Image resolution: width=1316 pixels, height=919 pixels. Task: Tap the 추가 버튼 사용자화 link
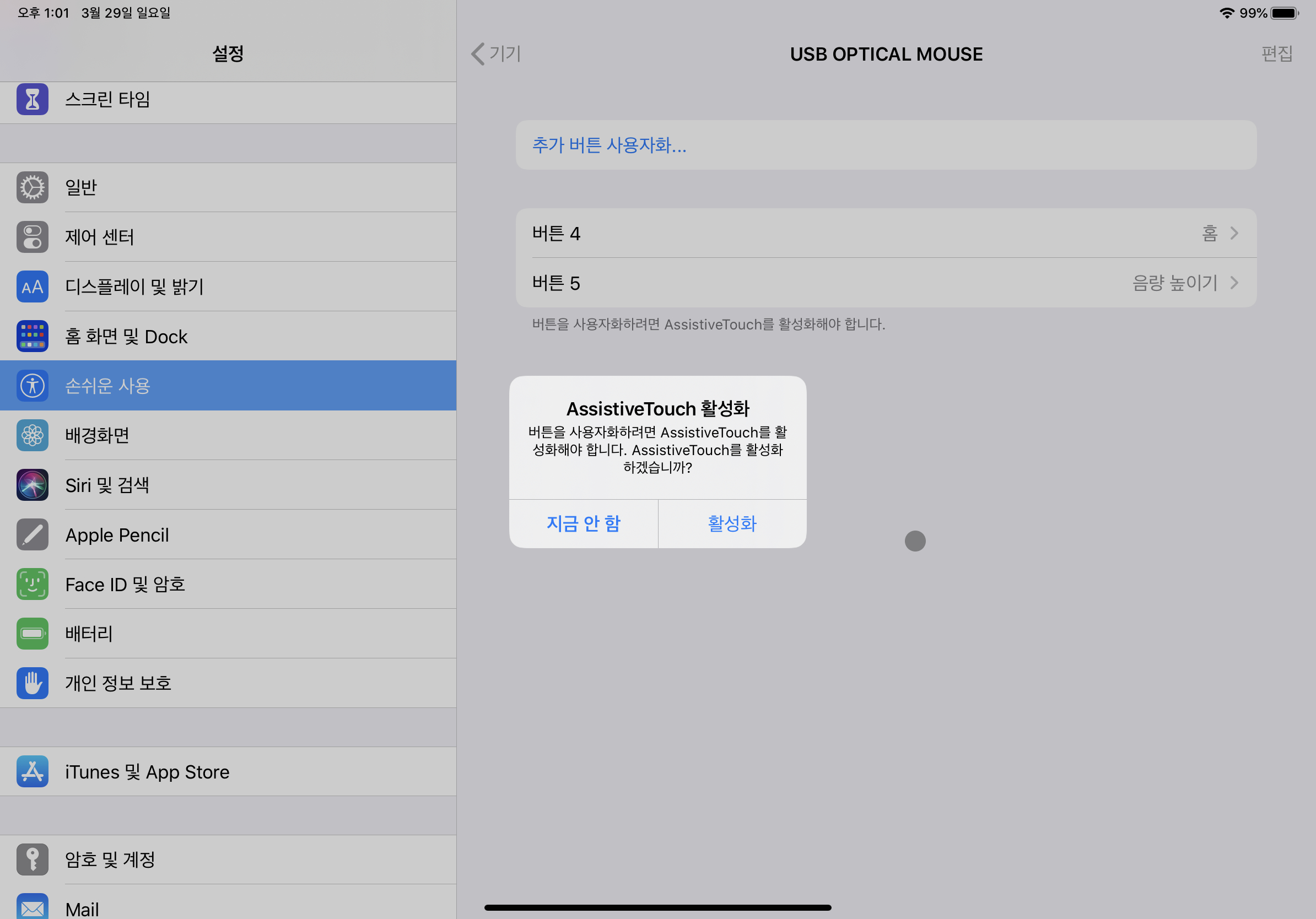coord(609,145)
